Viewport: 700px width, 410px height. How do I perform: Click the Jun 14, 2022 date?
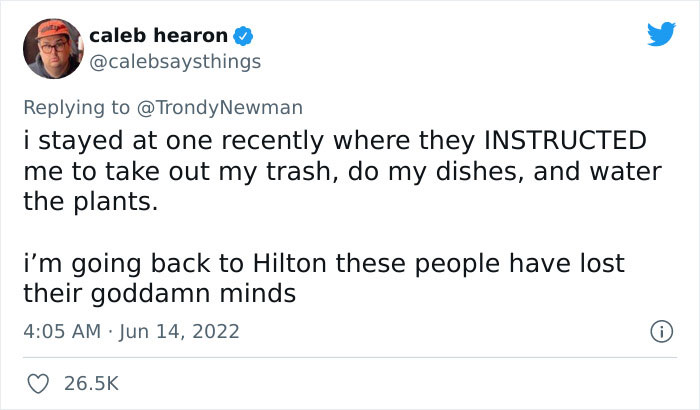179,331
